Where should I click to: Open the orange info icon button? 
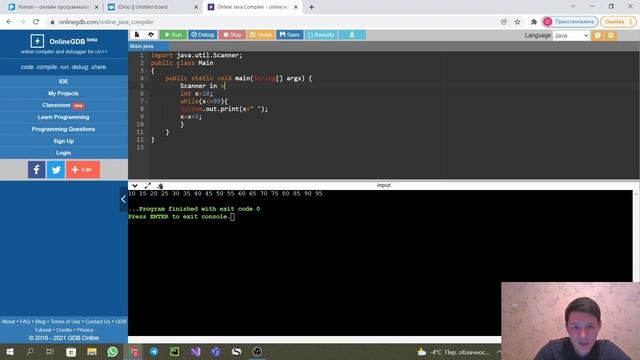[598, 36]
